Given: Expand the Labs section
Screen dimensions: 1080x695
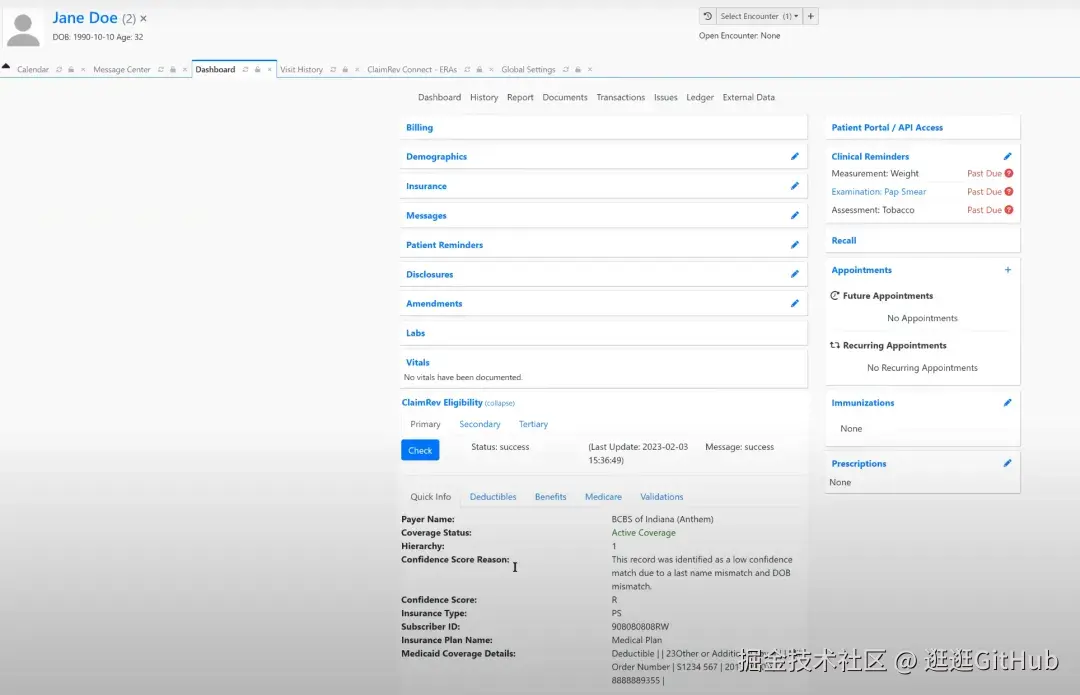Looking at the screenshot, I should 415,333.
